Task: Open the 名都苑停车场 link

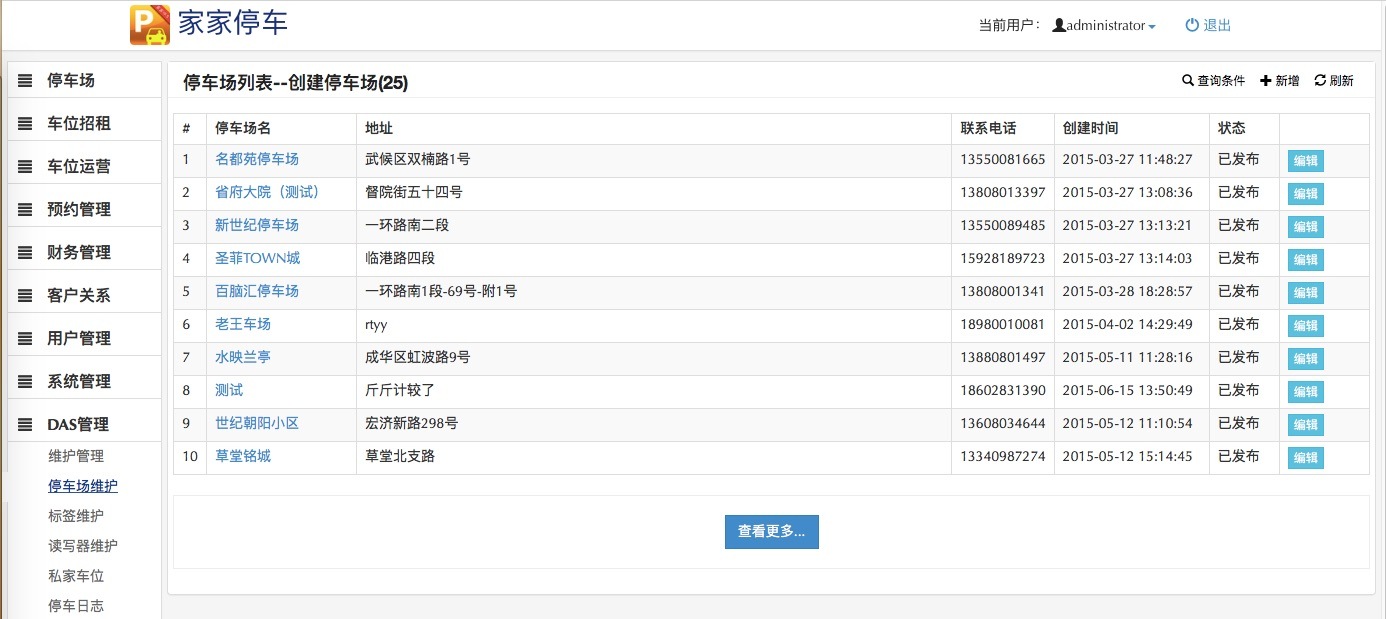Action: [257, 159]
